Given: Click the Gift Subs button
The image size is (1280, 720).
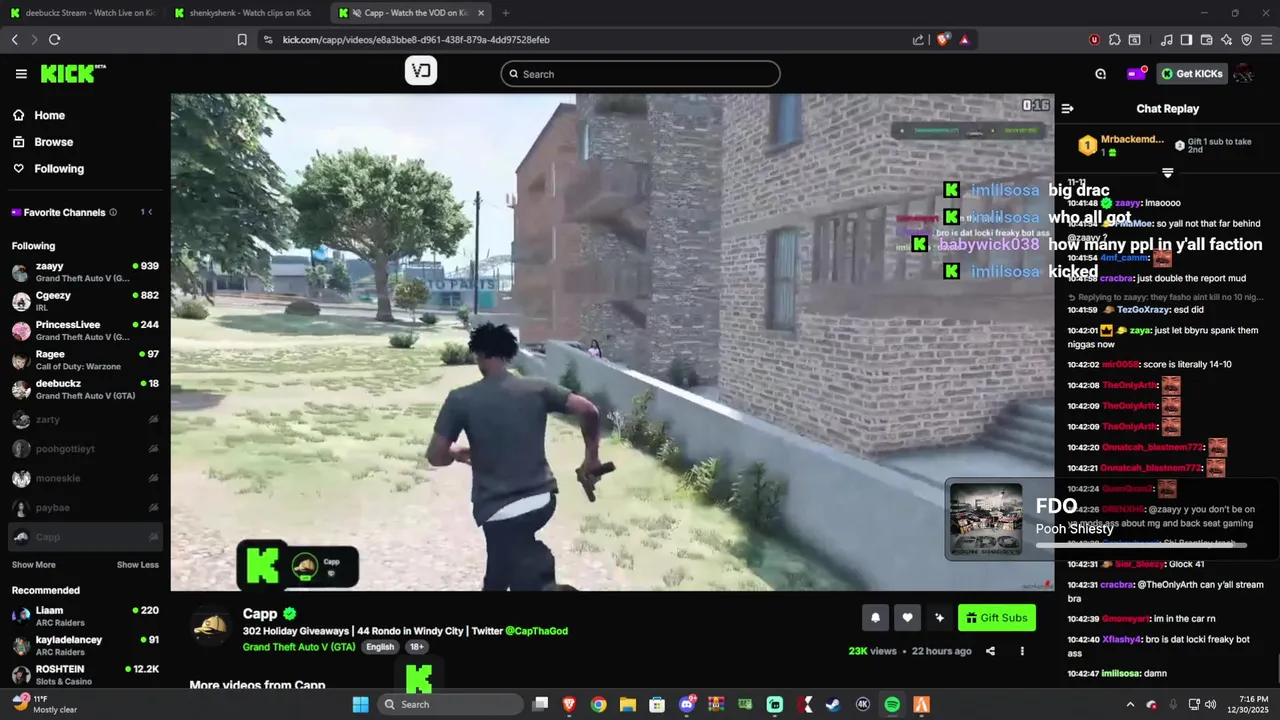Looking at the screenshot, I should (x=997, y=618).
